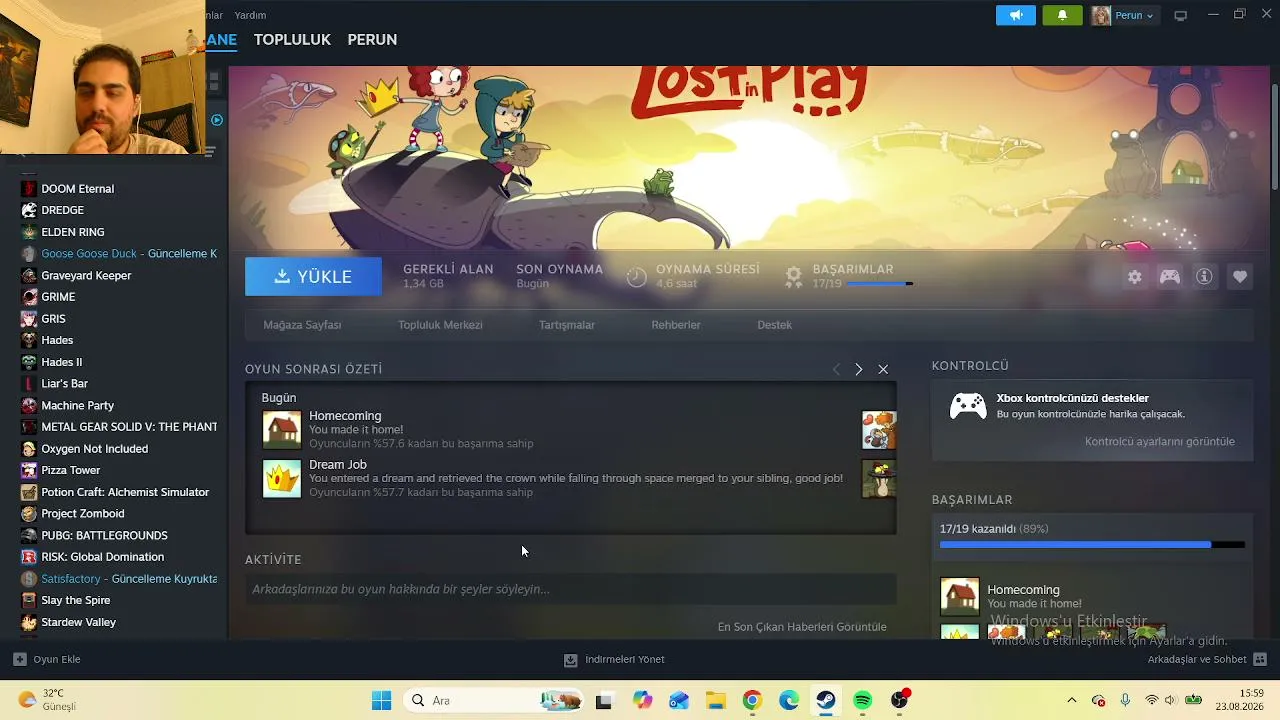Add Lost in Play to favorites

tap(1240, 277)
